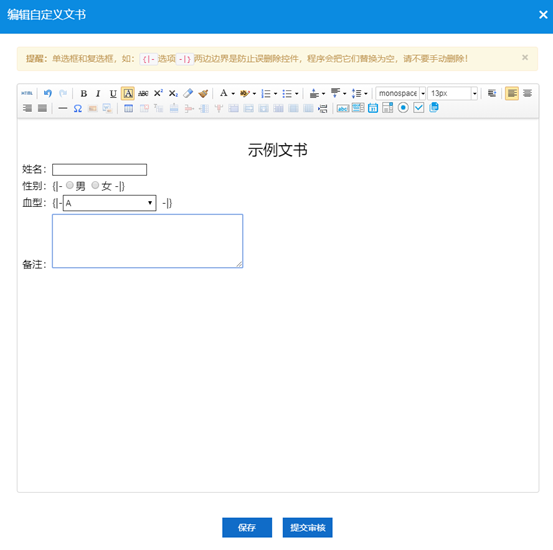Close the 编辑自定义文书 dialog

pyautogui.click(x=543, y=15)
